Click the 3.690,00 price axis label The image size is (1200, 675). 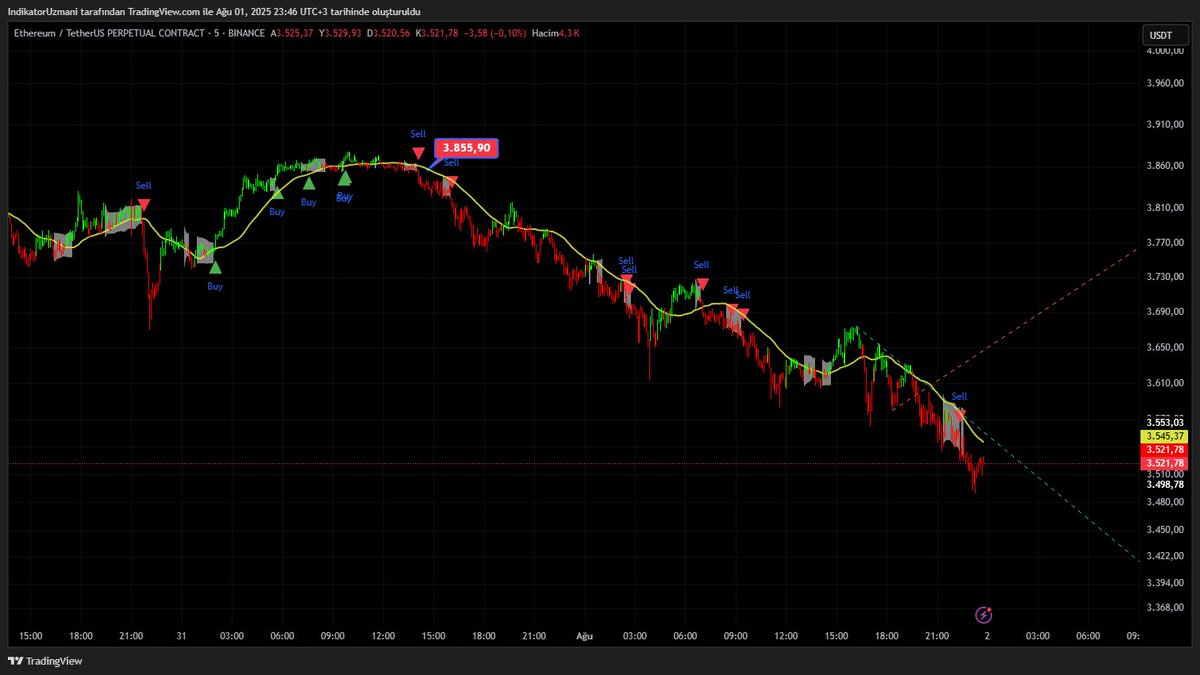[1165, 312]
